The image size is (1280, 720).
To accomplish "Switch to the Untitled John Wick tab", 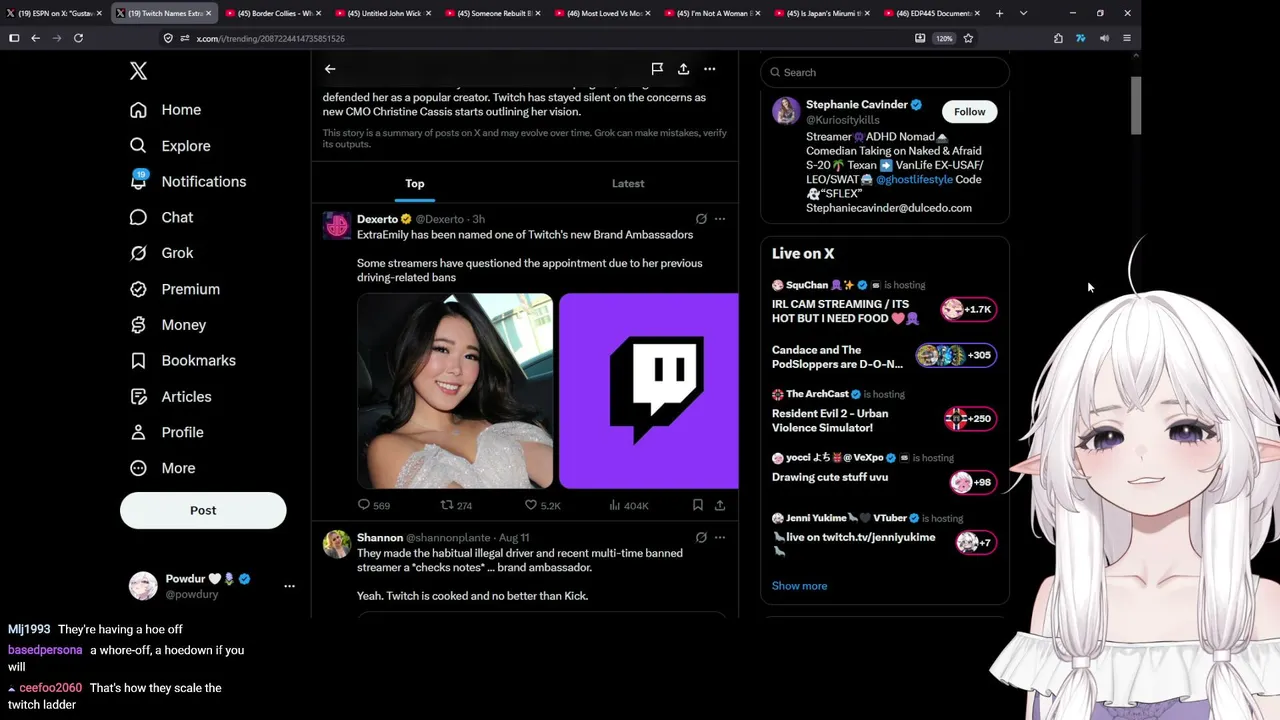I will pyautogui.click(x=384, y=13).
